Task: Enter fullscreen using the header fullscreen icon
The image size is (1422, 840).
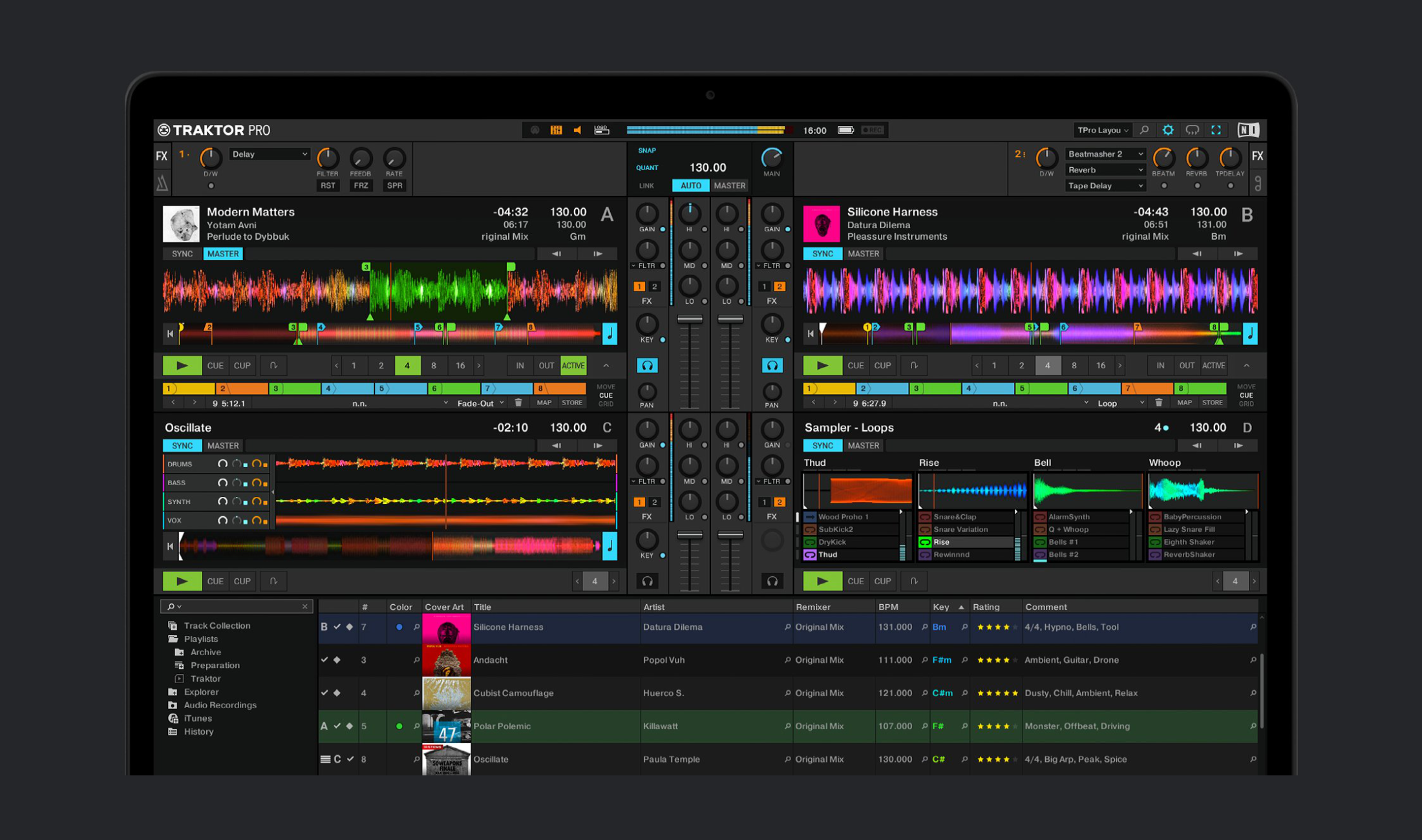Action: click(x=1217, y=130)
